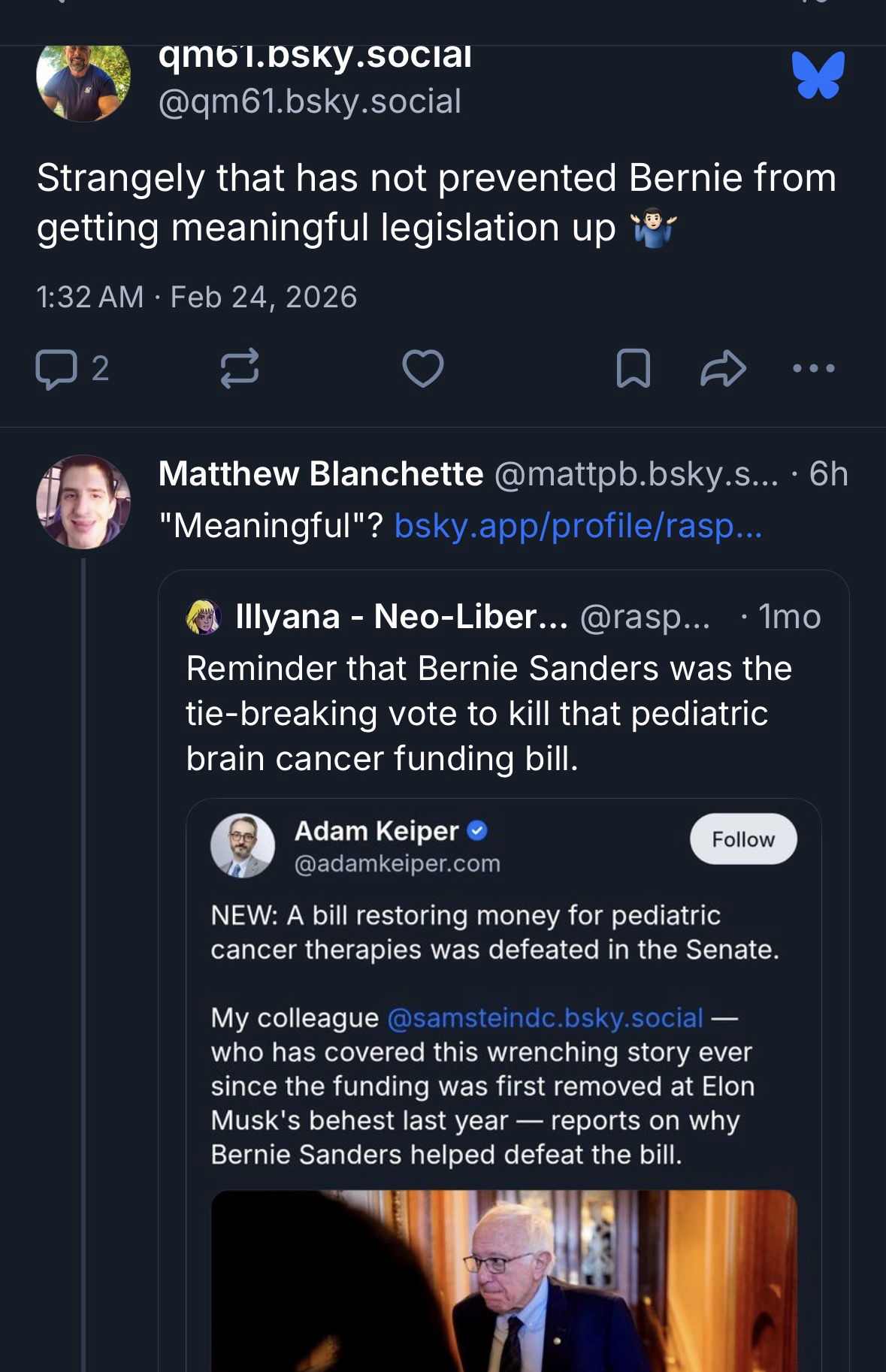Image resolution: width=886 pixels, height=1372 pixels.
Task: Follow Adam Keiper
Action: (x=742, y=839)
